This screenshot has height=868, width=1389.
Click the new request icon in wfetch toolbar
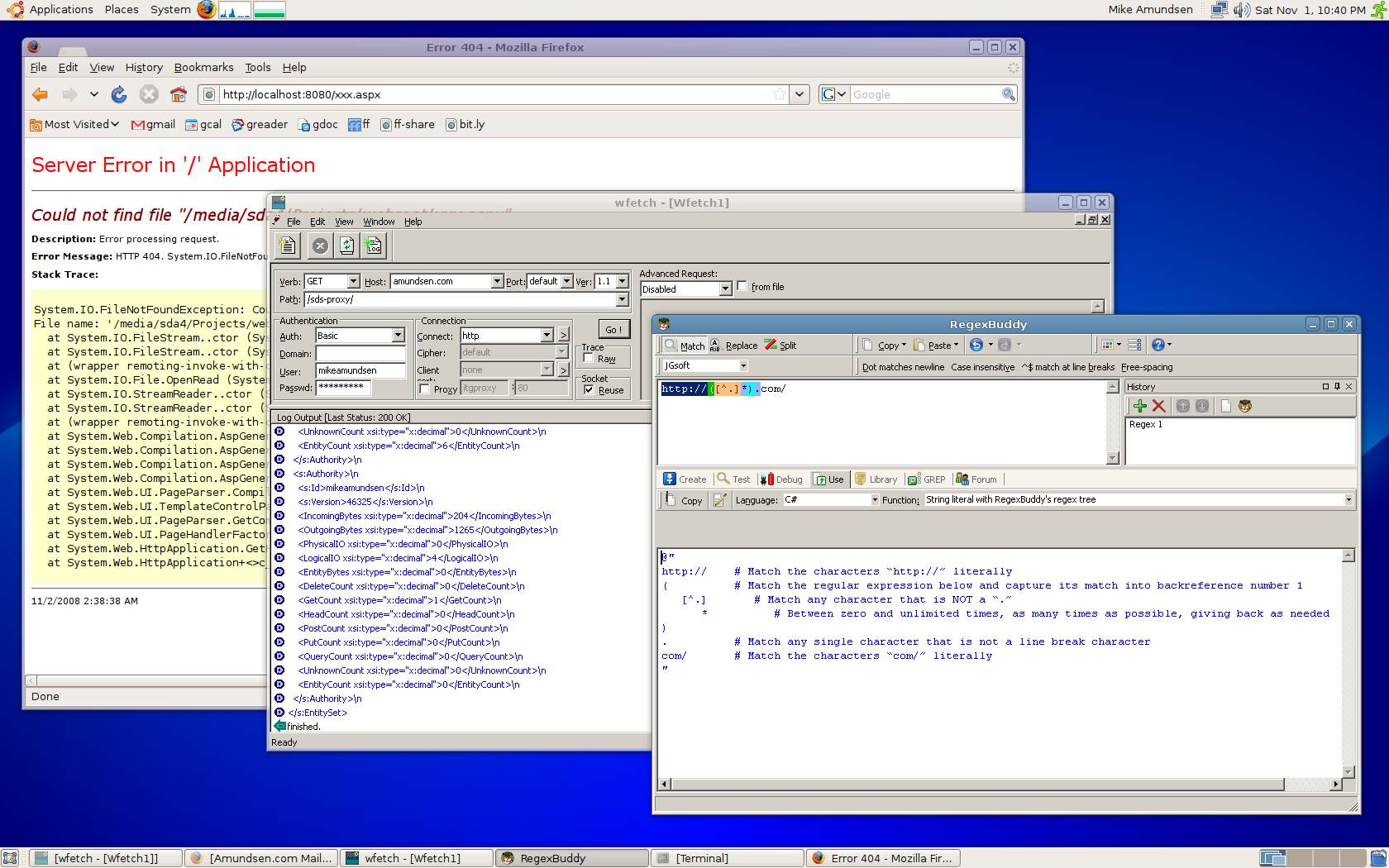[x=287, y=246]
